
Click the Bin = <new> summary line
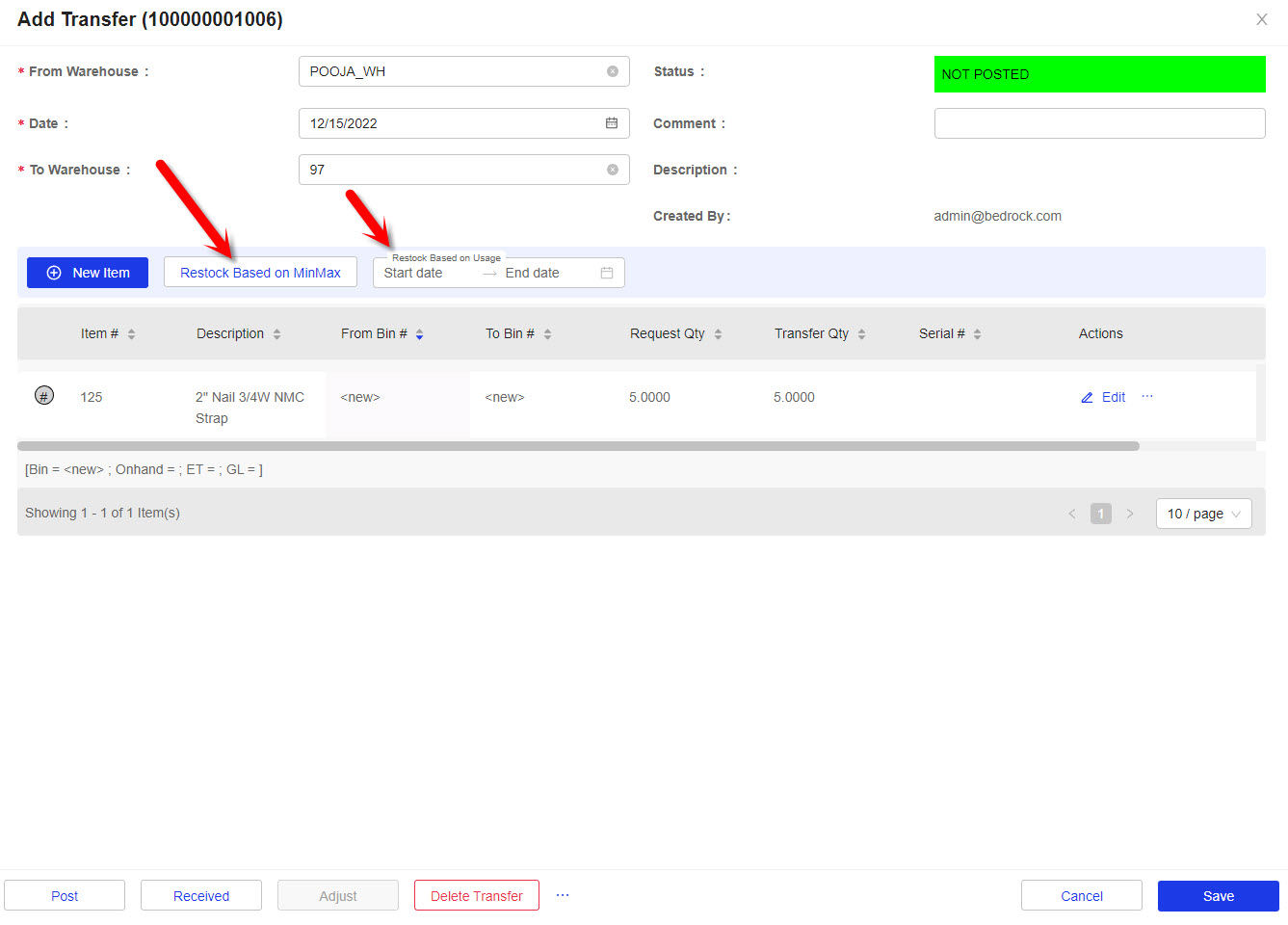144,469
